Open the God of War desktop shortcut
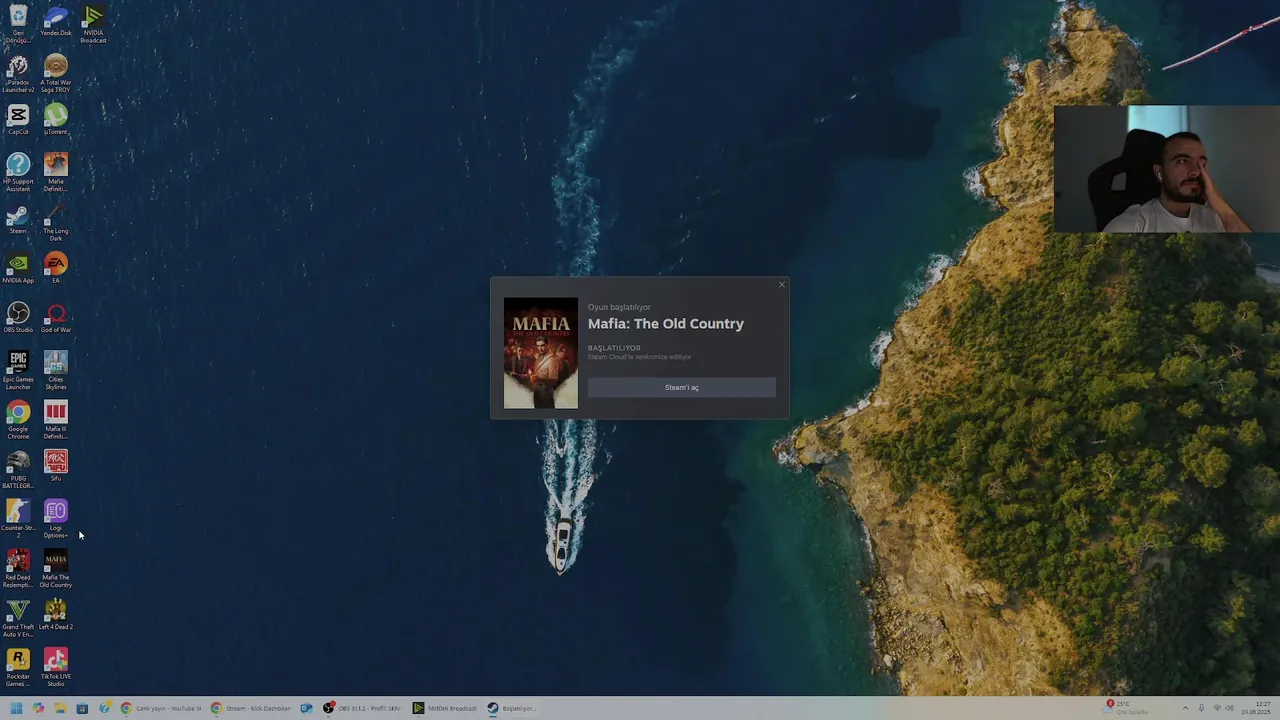1280x720 pixels. pyautogui.click(x=56, y=318)
